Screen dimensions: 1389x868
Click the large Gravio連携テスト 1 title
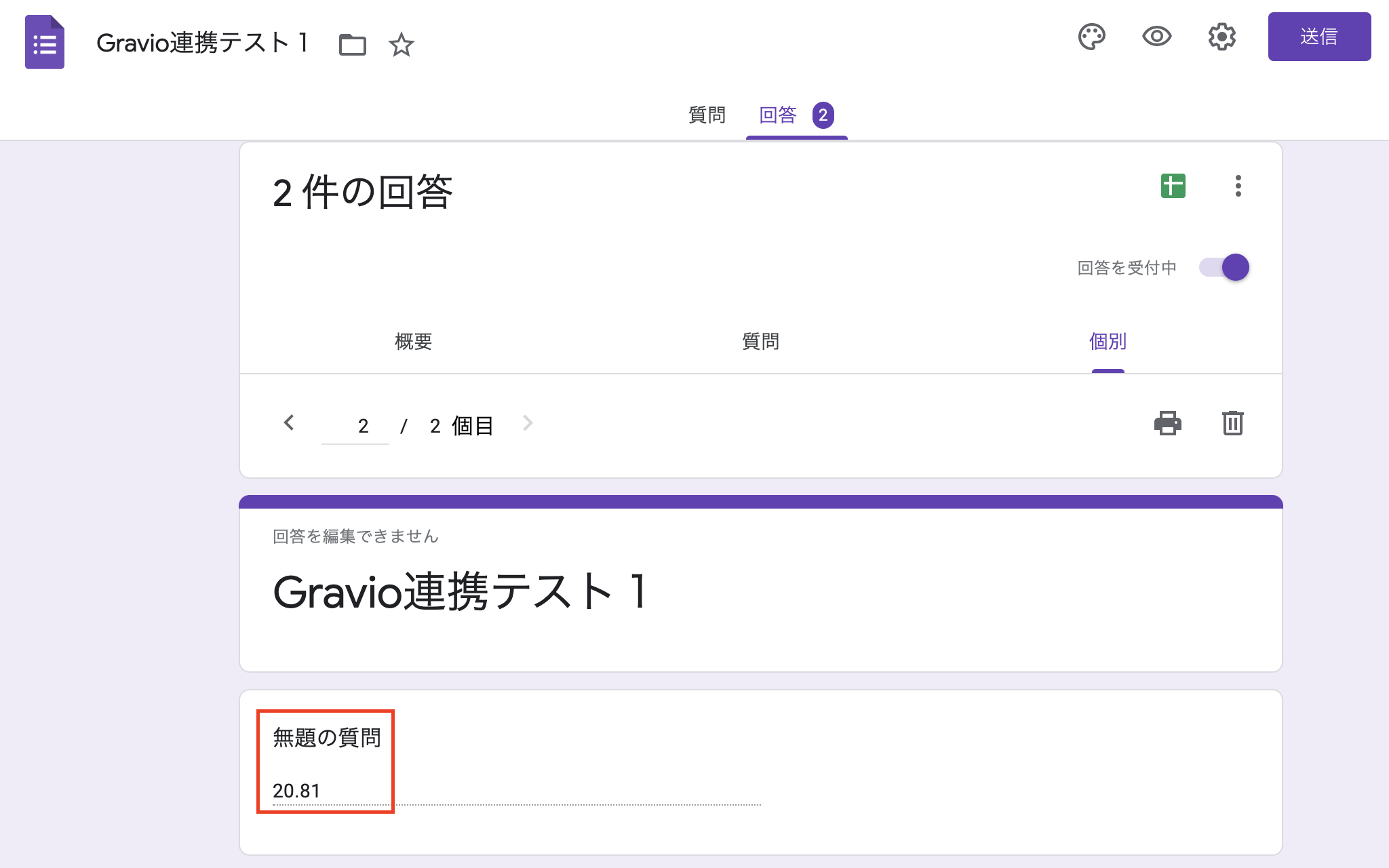coord(461,592)
